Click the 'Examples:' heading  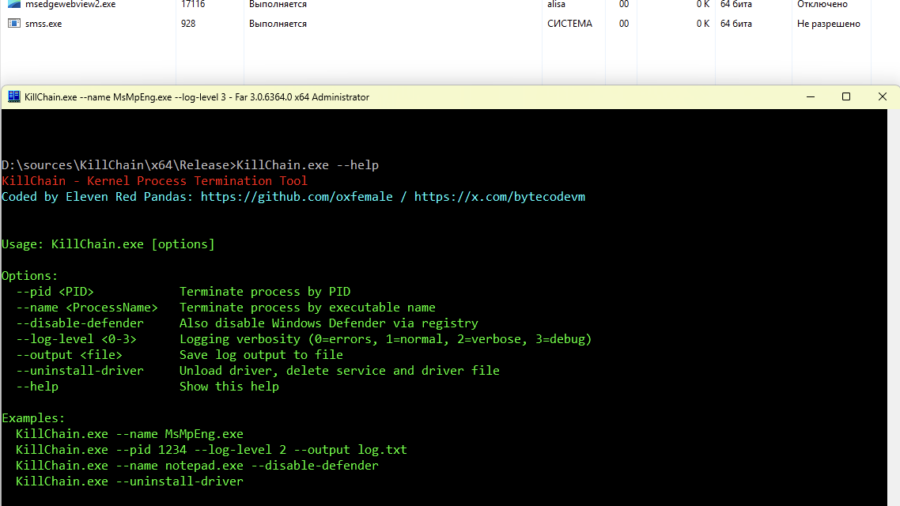click(x=33, y=418)
